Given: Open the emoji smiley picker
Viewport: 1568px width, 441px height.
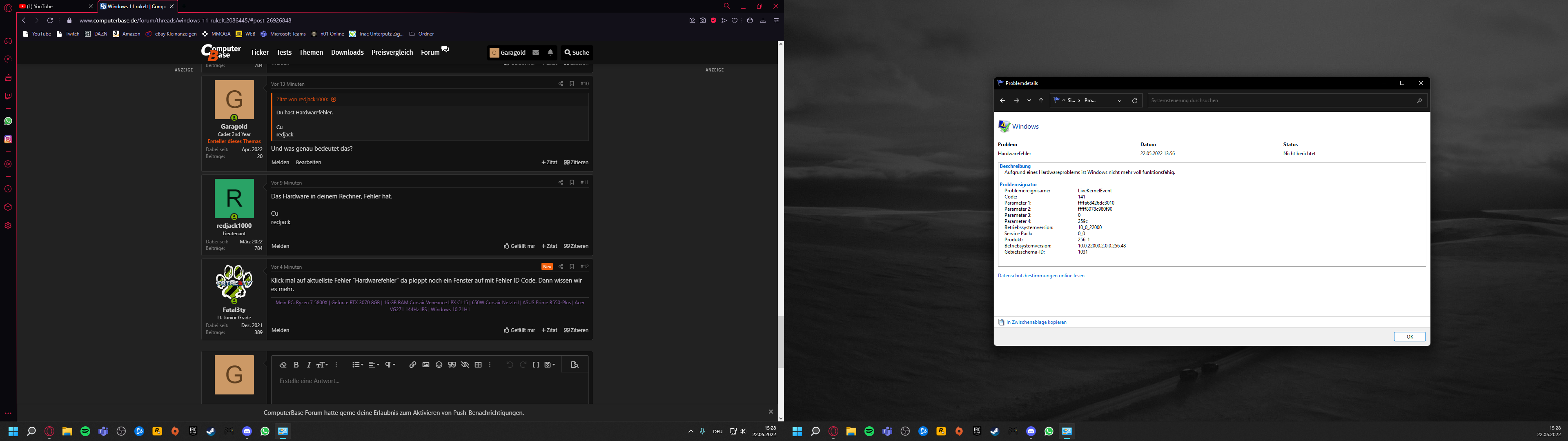Looking at the screenshot, I should pyautogui.click(x=439, y=365).
